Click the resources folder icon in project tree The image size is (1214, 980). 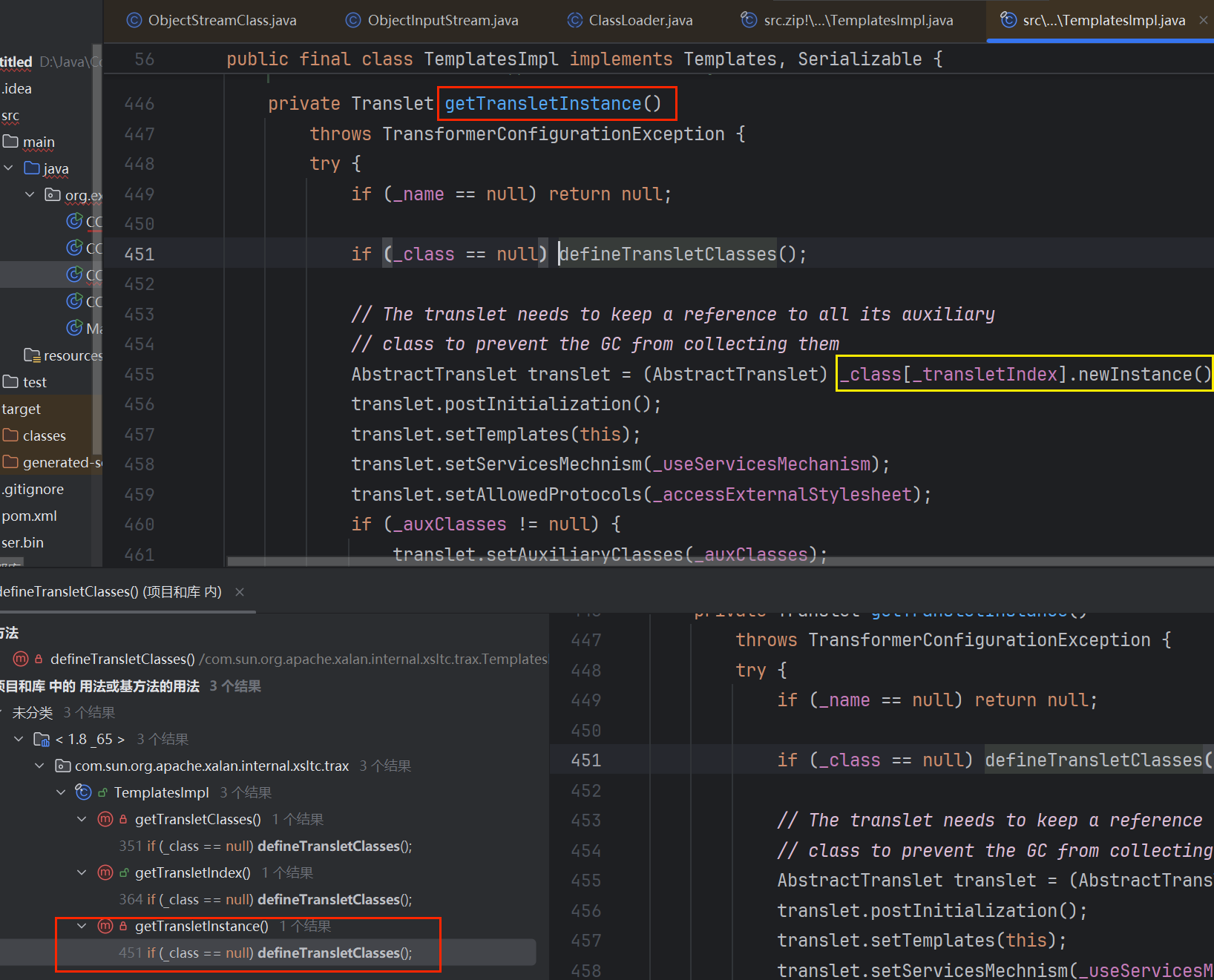pyautogui.click(x=32, y=355)
